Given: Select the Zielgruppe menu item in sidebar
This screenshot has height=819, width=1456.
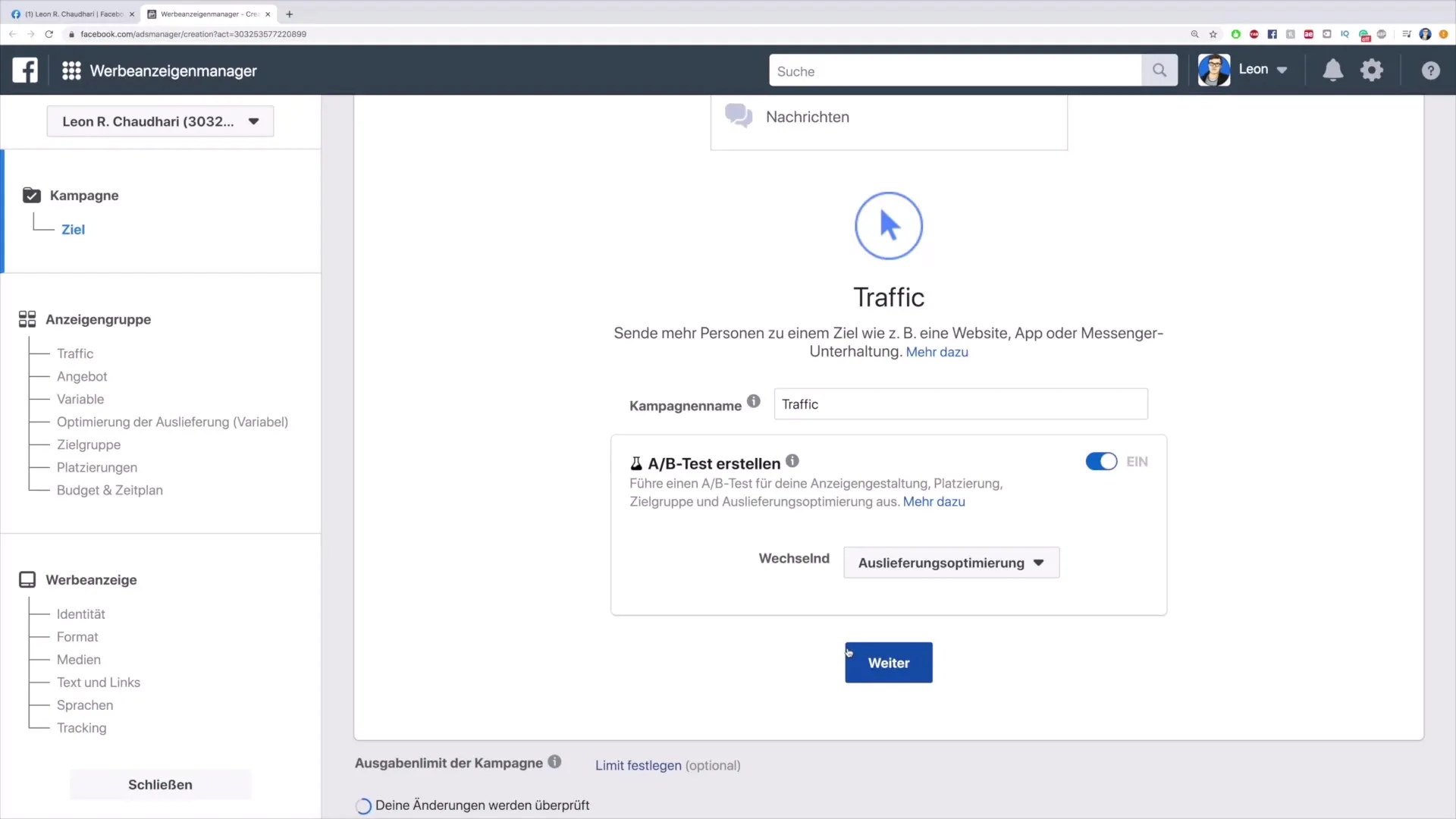Looking at the screenshot, I should pos(89,444).
